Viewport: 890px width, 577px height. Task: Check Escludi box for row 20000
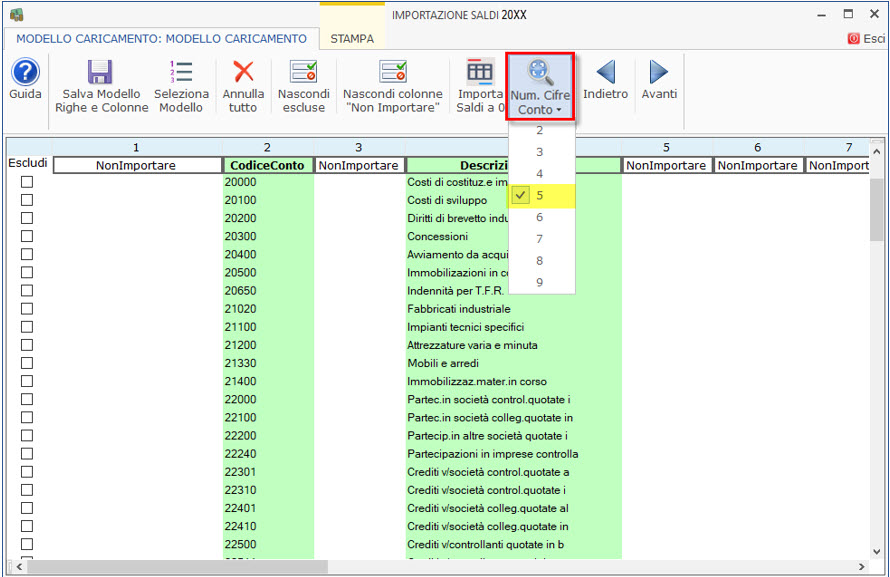[x=27, y=182]
